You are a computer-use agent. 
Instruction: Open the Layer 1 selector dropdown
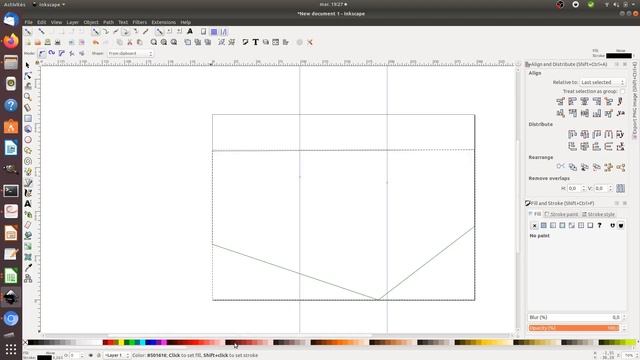(117, 356)
